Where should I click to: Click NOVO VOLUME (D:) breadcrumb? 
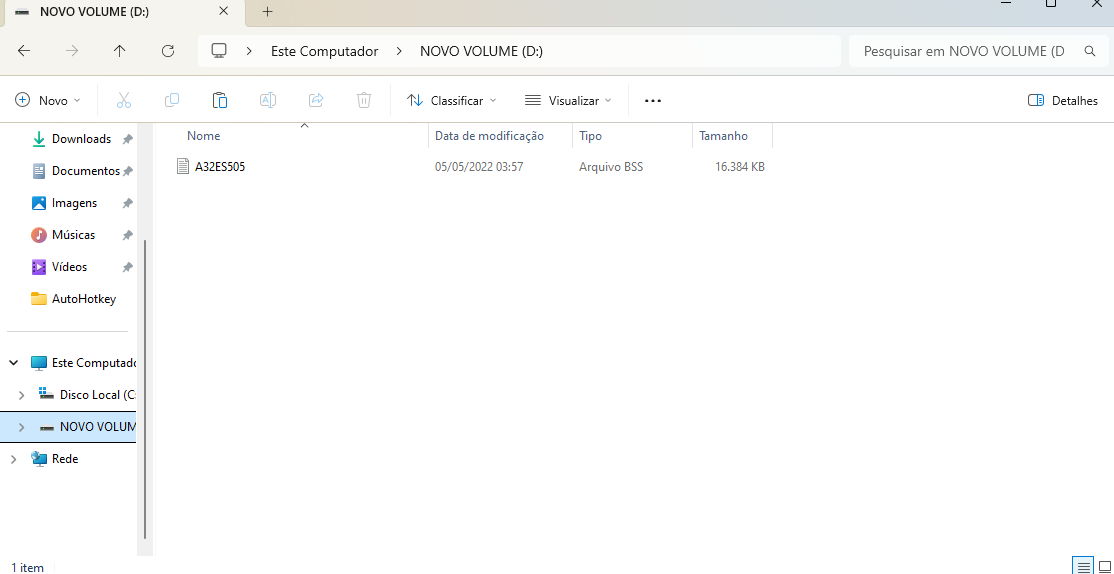tap(482, 51)
